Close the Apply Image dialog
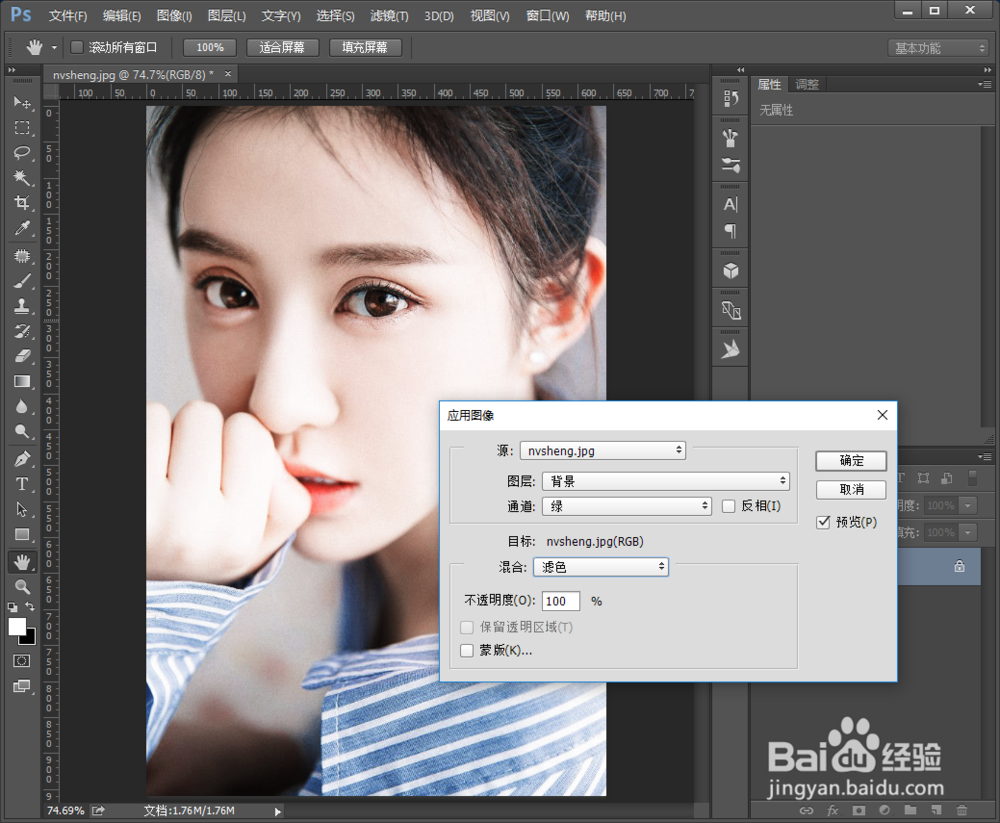This screenshot has height=823, width=1000. (x=882, y=415)
